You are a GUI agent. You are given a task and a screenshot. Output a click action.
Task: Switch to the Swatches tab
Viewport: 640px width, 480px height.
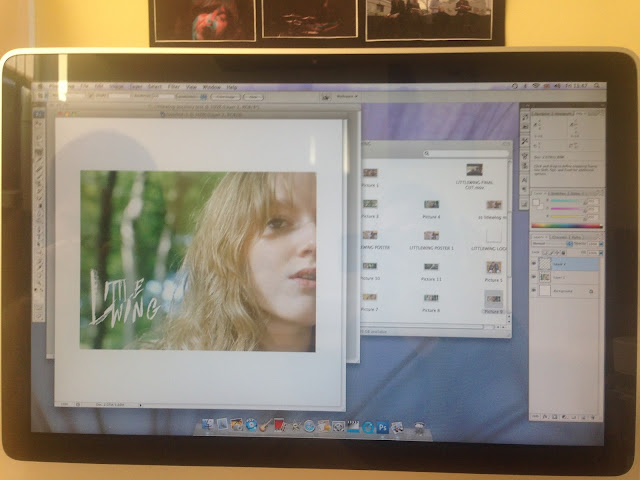[x=557, y=193]
